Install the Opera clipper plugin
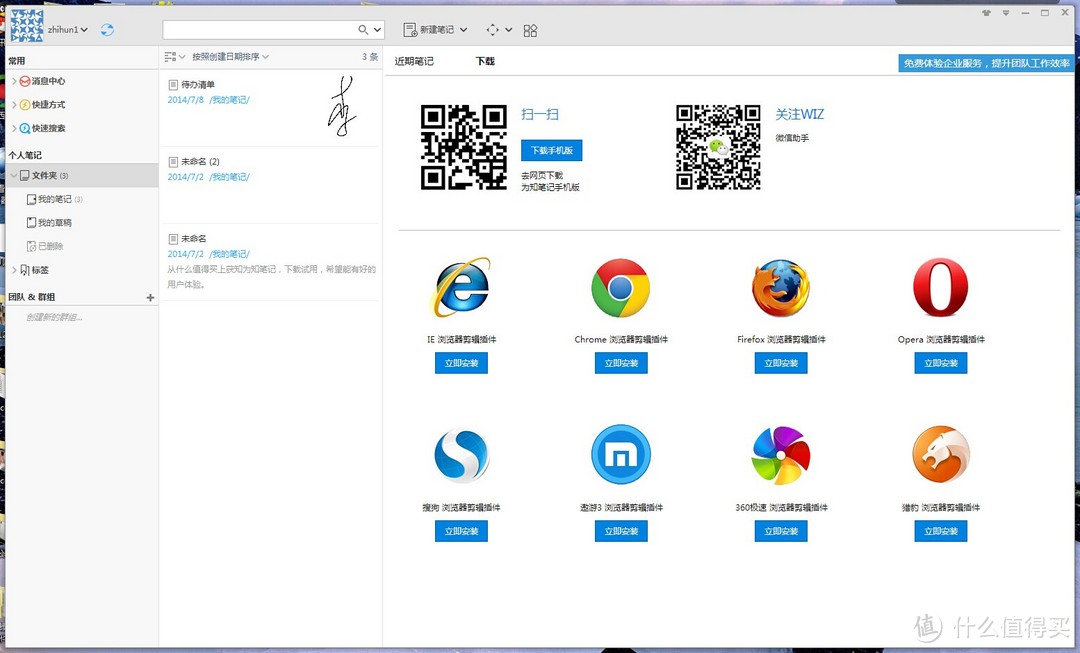This screenshot has width=1080, height=653. (941, 363)
